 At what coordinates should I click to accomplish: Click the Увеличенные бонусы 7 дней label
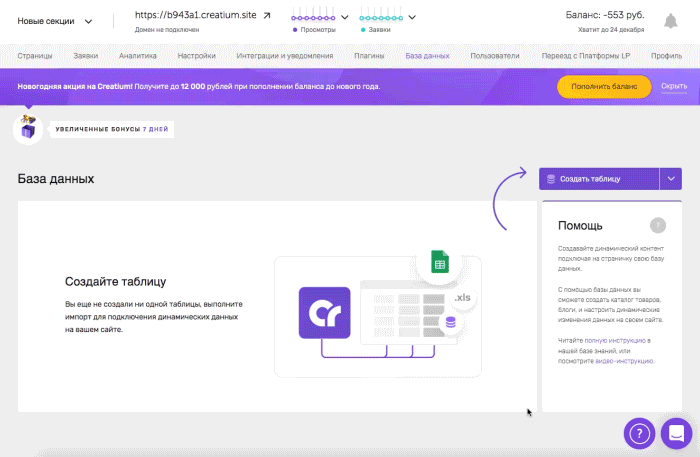pyautogui.click(x=112, y=129)
